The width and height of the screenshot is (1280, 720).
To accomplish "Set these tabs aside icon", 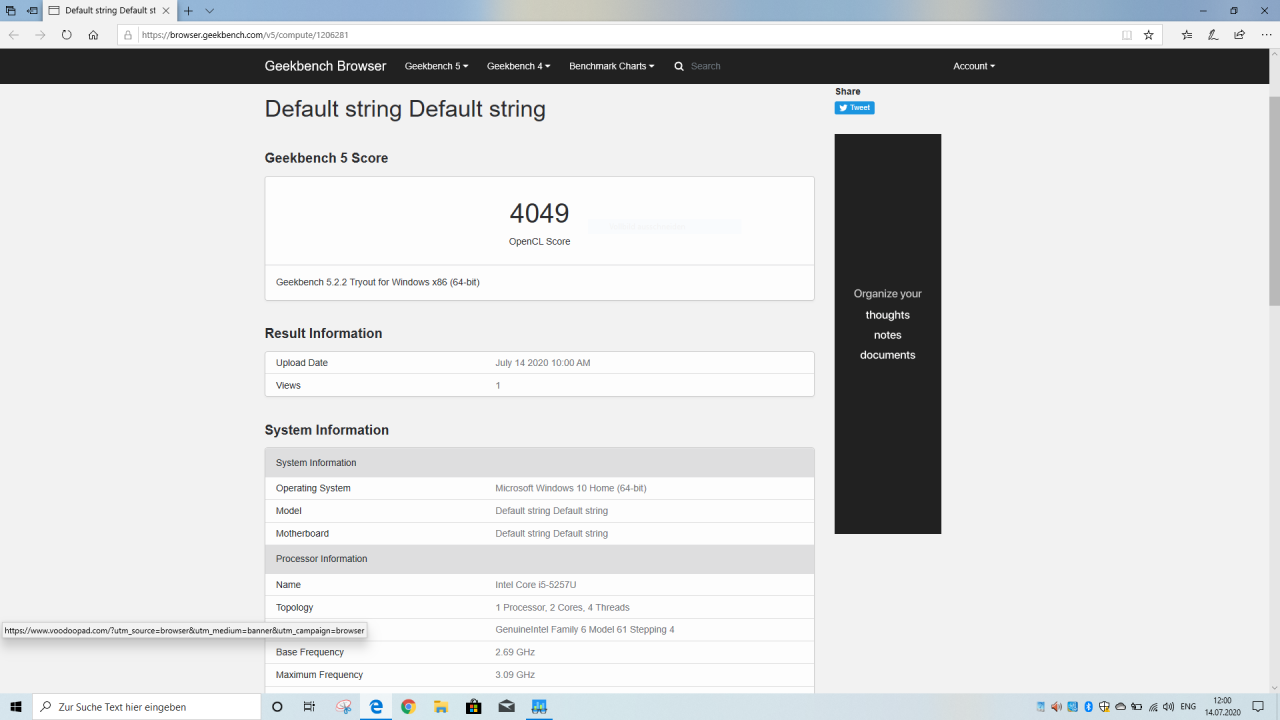I will (32, 10).
